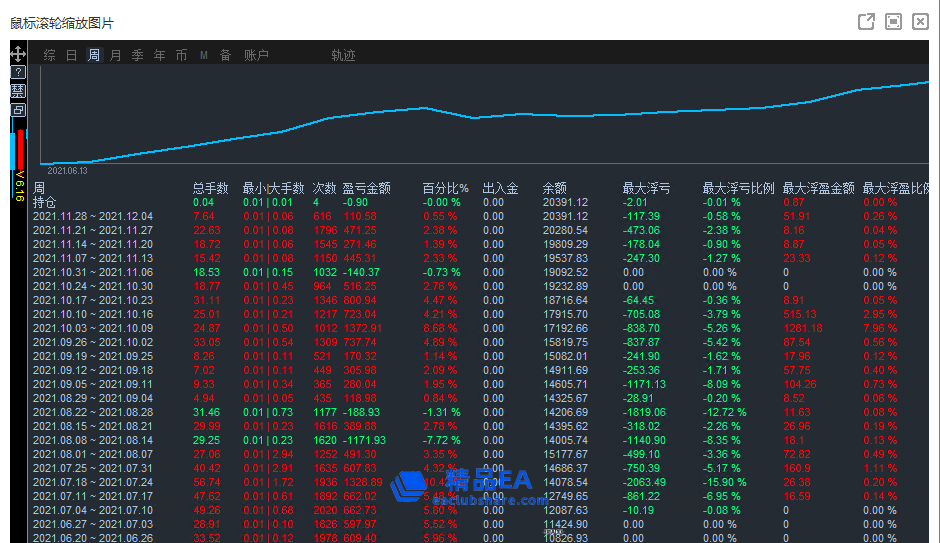The image size is (940, 543).
Task: Select the 周 weekly tab
Action: [x=94, y=56]
